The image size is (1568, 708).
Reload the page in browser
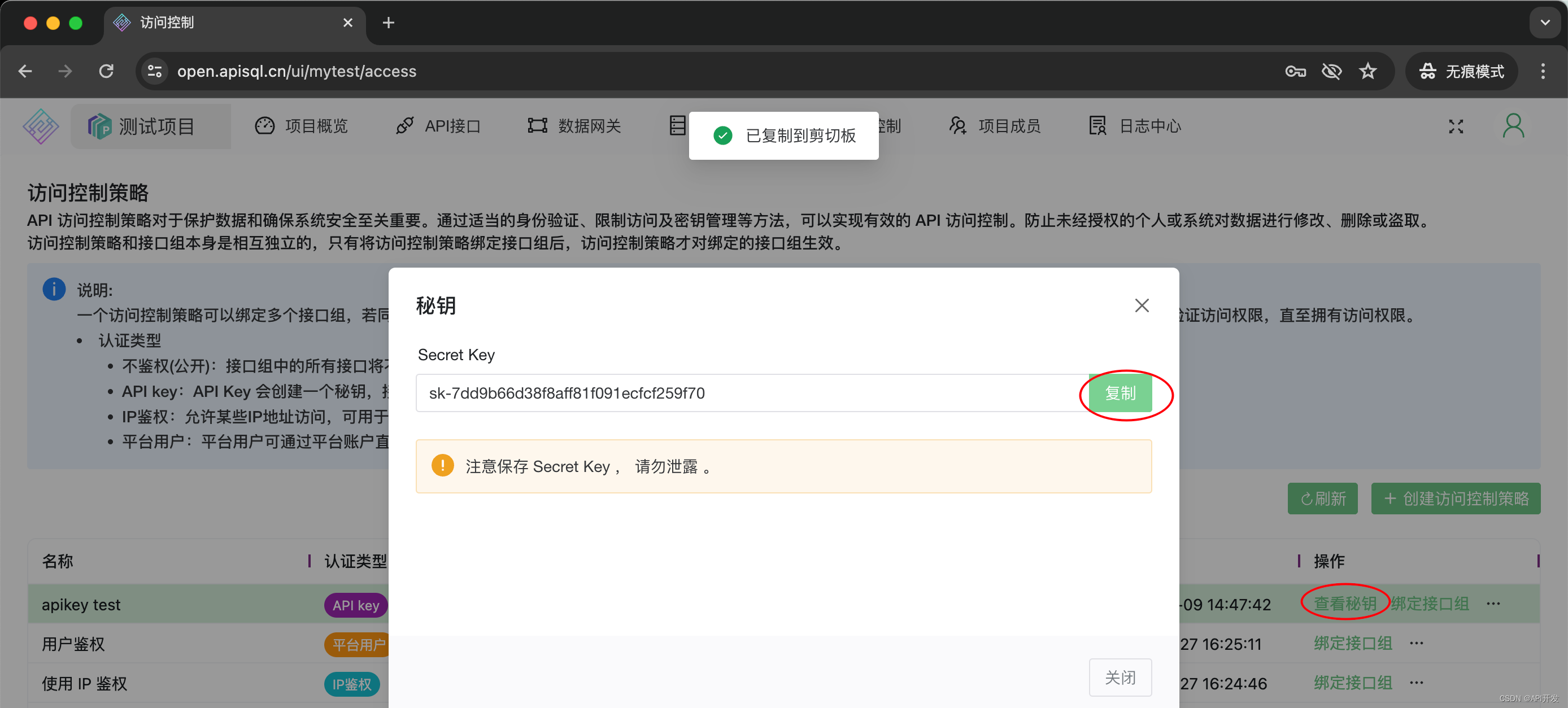(107, 72)
